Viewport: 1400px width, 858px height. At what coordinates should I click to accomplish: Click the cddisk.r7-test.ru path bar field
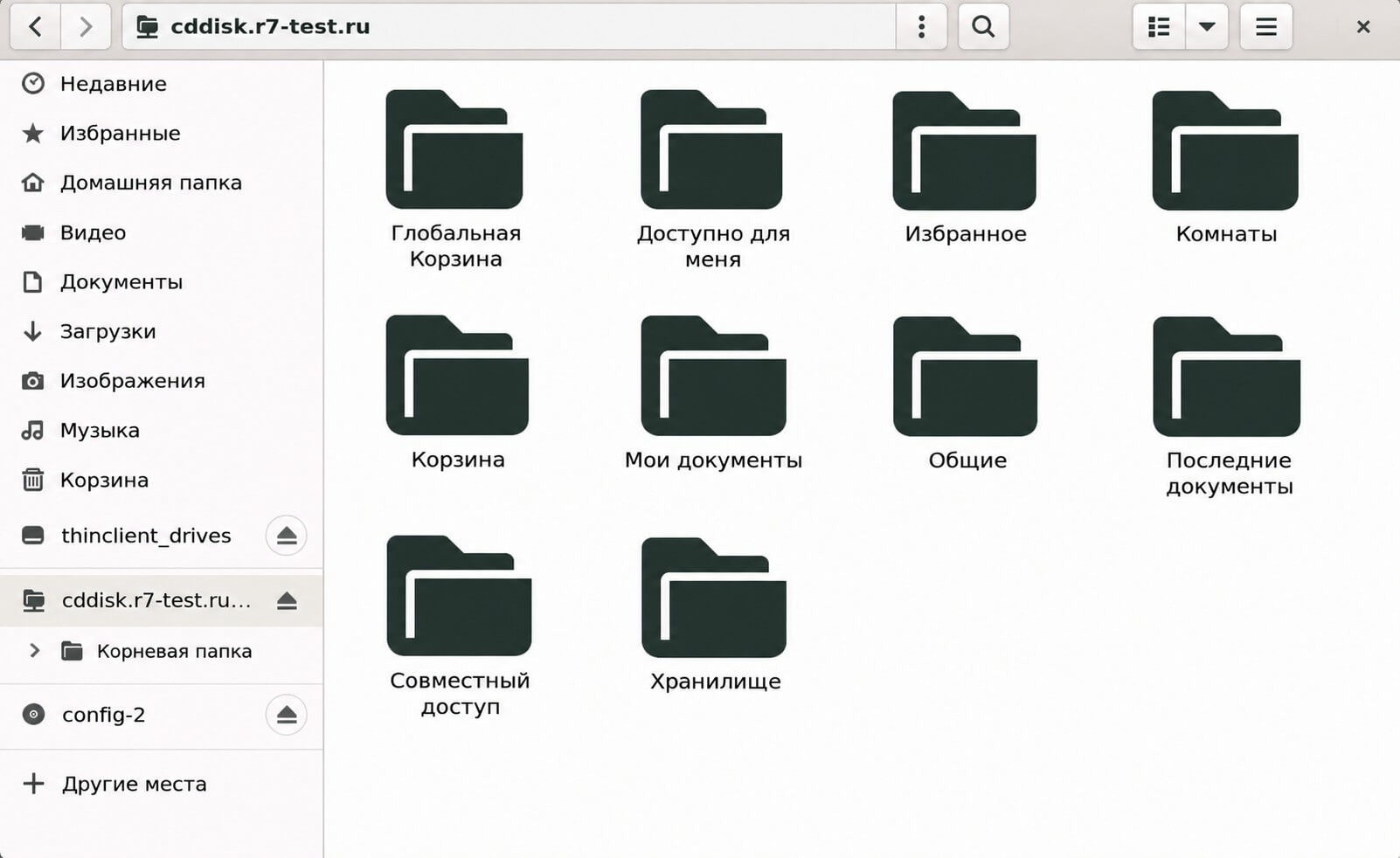click(509, 26)
